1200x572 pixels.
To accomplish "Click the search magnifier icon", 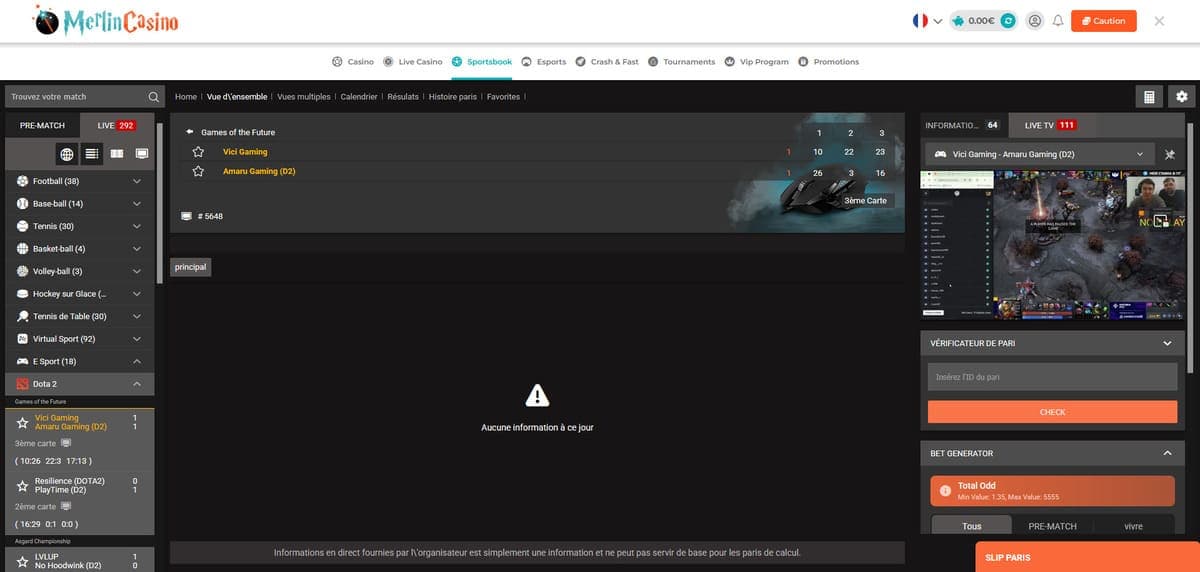I will (x=153, y=97).
